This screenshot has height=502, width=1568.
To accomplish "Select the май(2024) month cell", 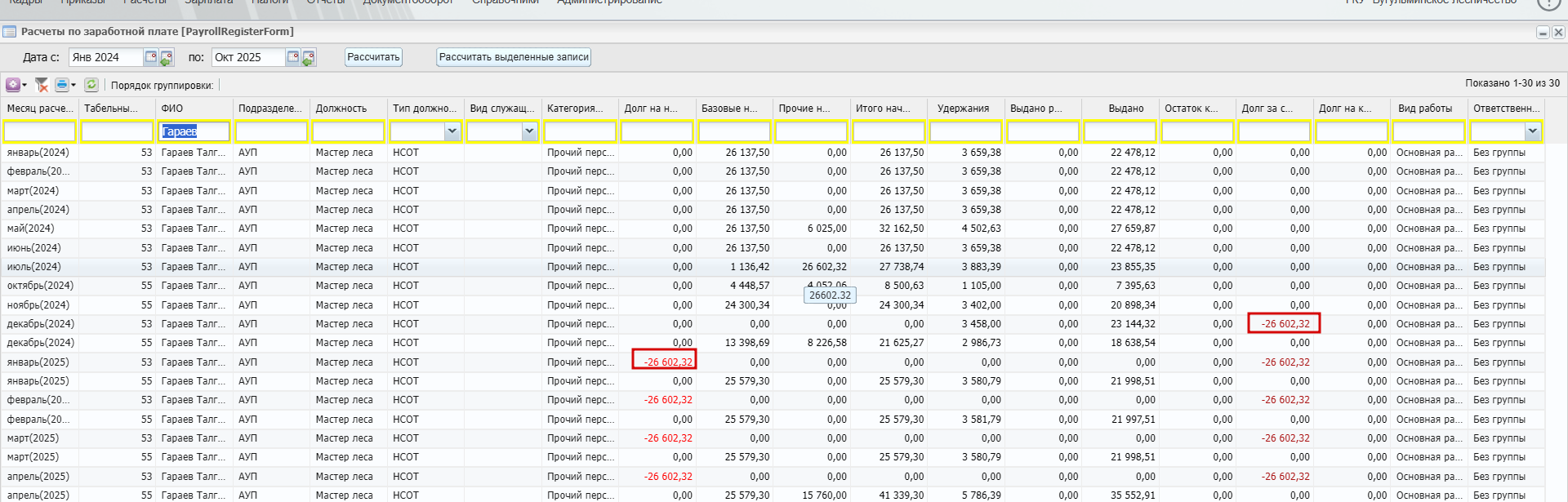I will [x=31, y=229].
